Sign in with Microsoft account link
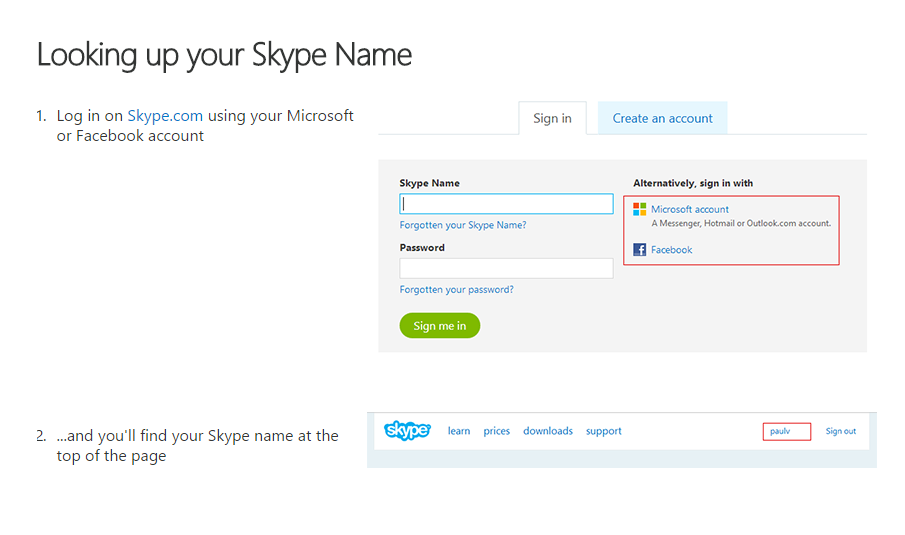This screenshot has width=905, height=535. [690, 209]
